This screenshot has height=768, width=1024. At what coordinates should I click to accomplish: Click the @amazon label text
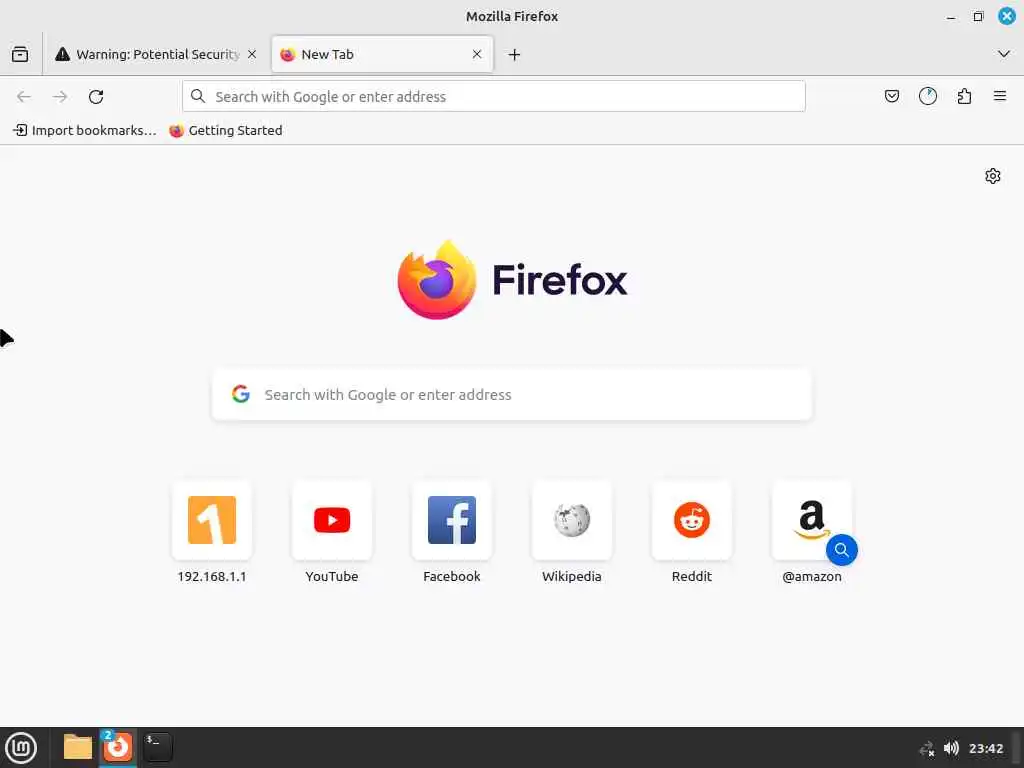812,577
